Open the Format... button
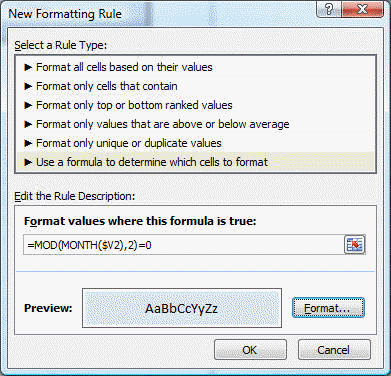 pos(328,308)
